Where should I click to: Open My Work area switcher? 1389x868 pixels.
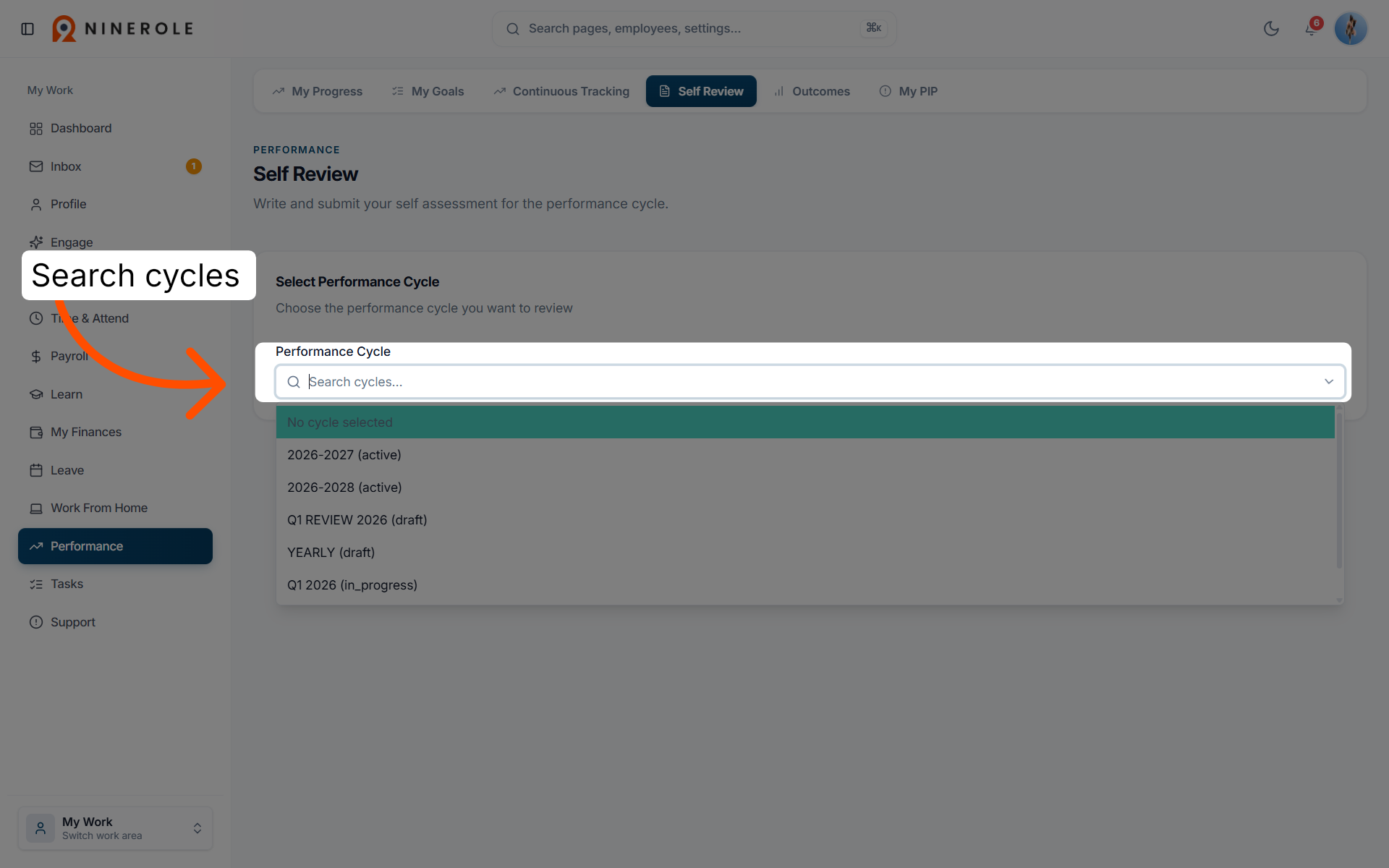click(116, 828)
